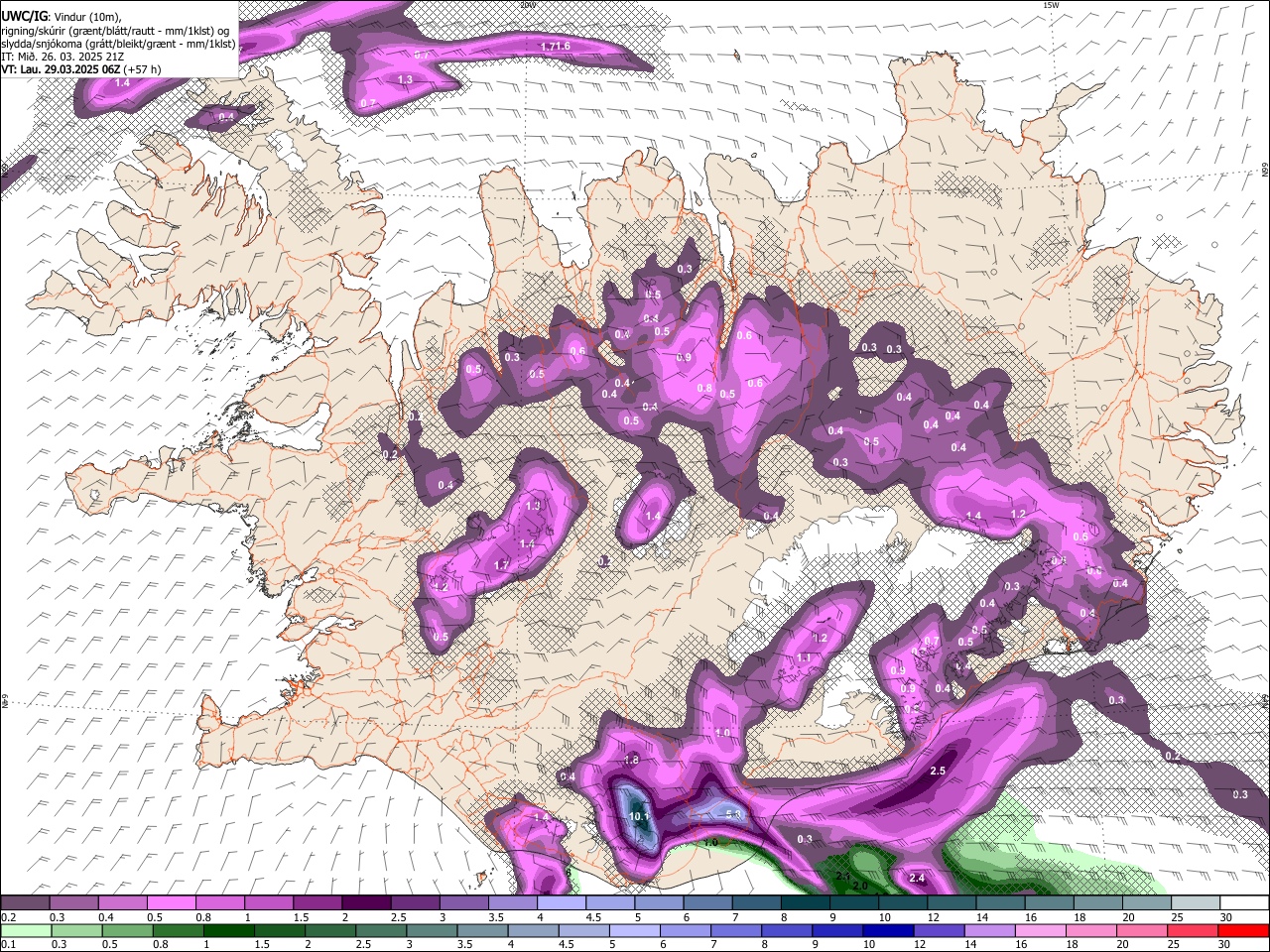Click the '2.0' value in the green rain area

pyautogui.click(x=860, y=886)
